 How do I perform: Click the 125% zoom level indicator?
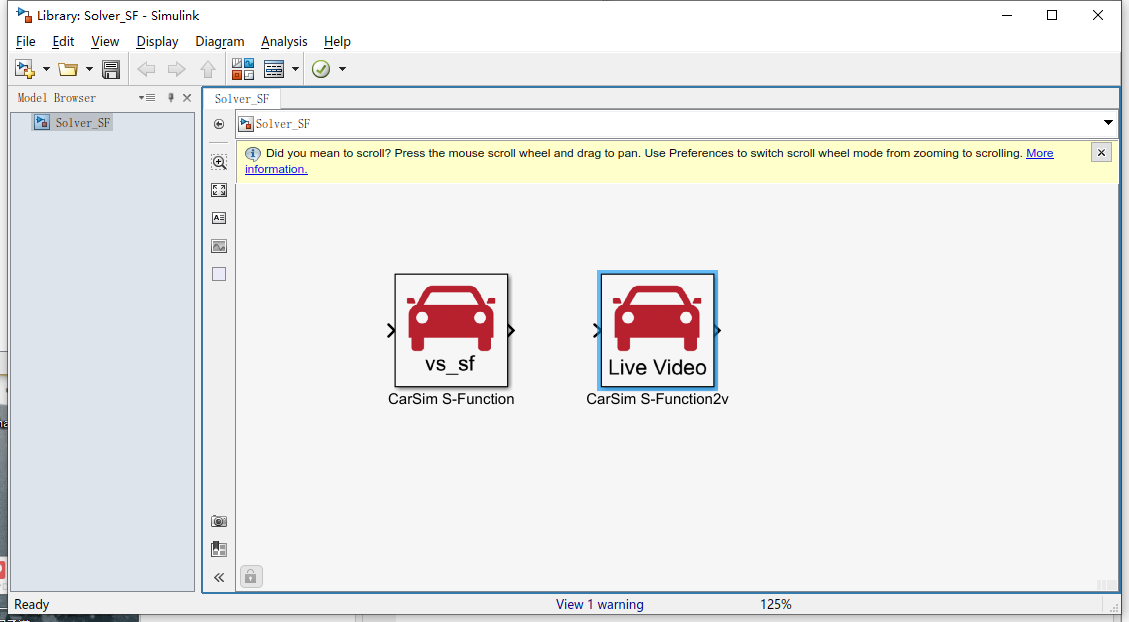tap(775, 605)
